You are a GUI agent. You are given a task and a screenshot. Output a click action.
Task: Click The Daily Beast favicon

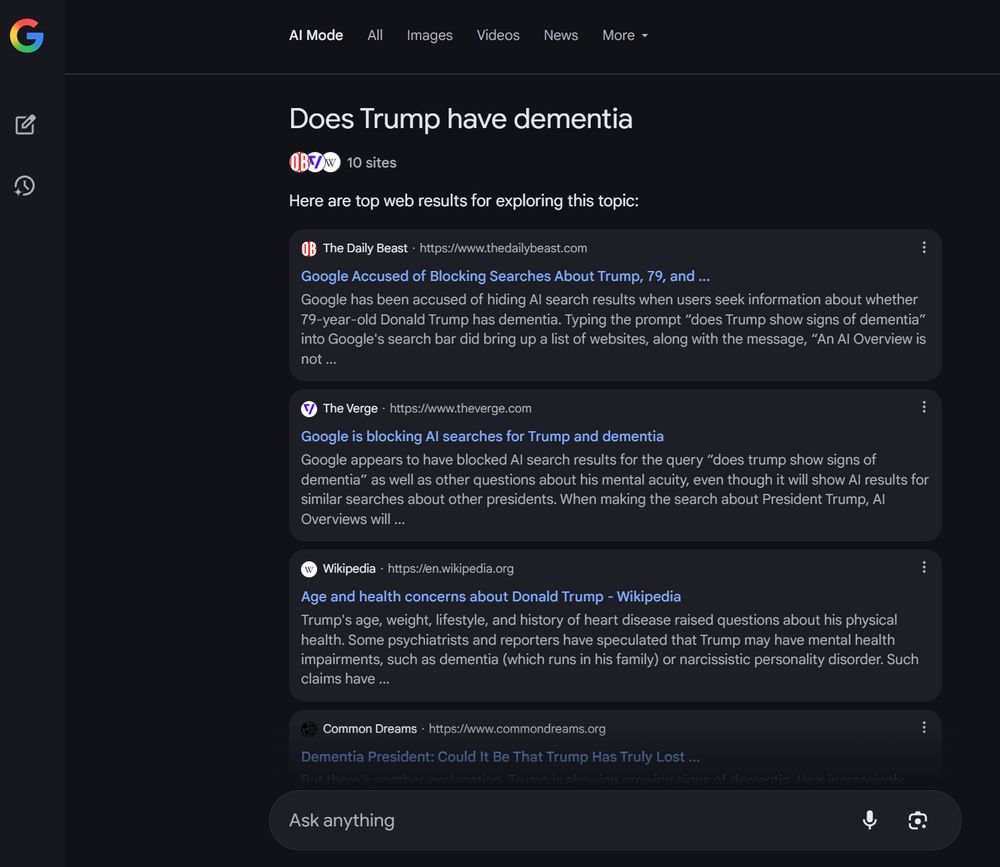tap(309, 248)
